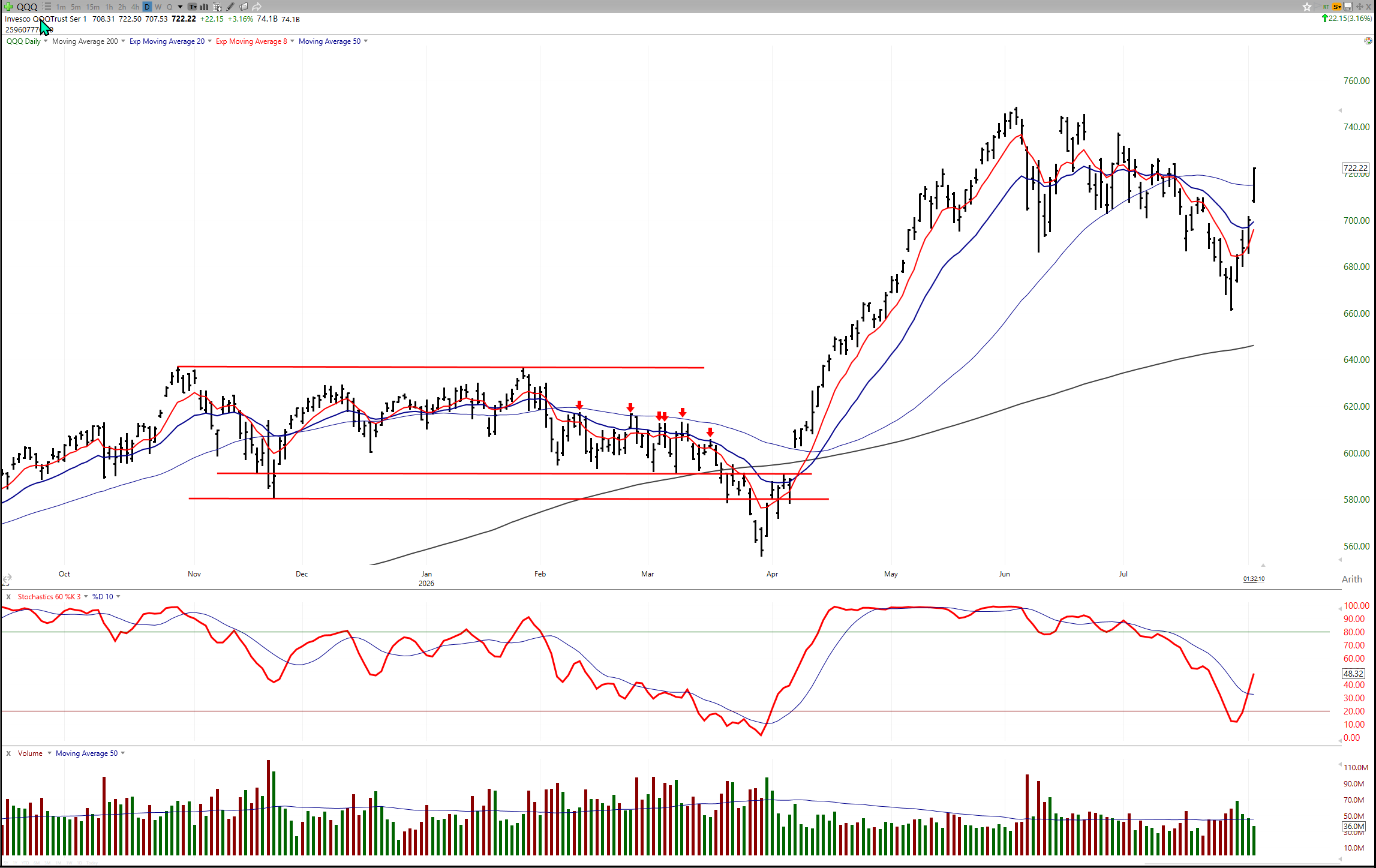1376x868 pixels.
Task: Remove the Volume pane with its x
Action: (8, 753)
